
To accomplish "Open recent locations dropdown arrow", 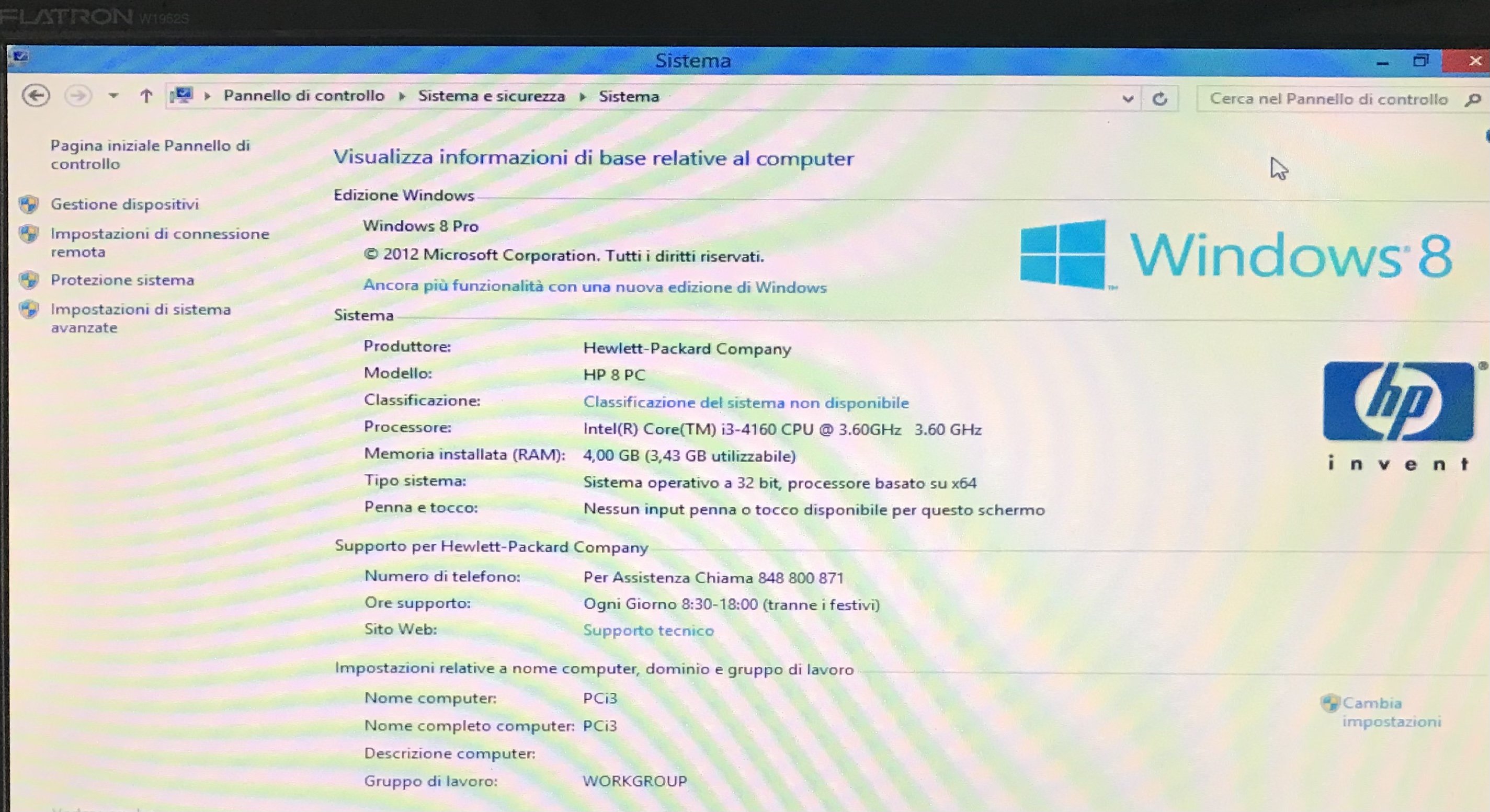I will click(113, 96).
